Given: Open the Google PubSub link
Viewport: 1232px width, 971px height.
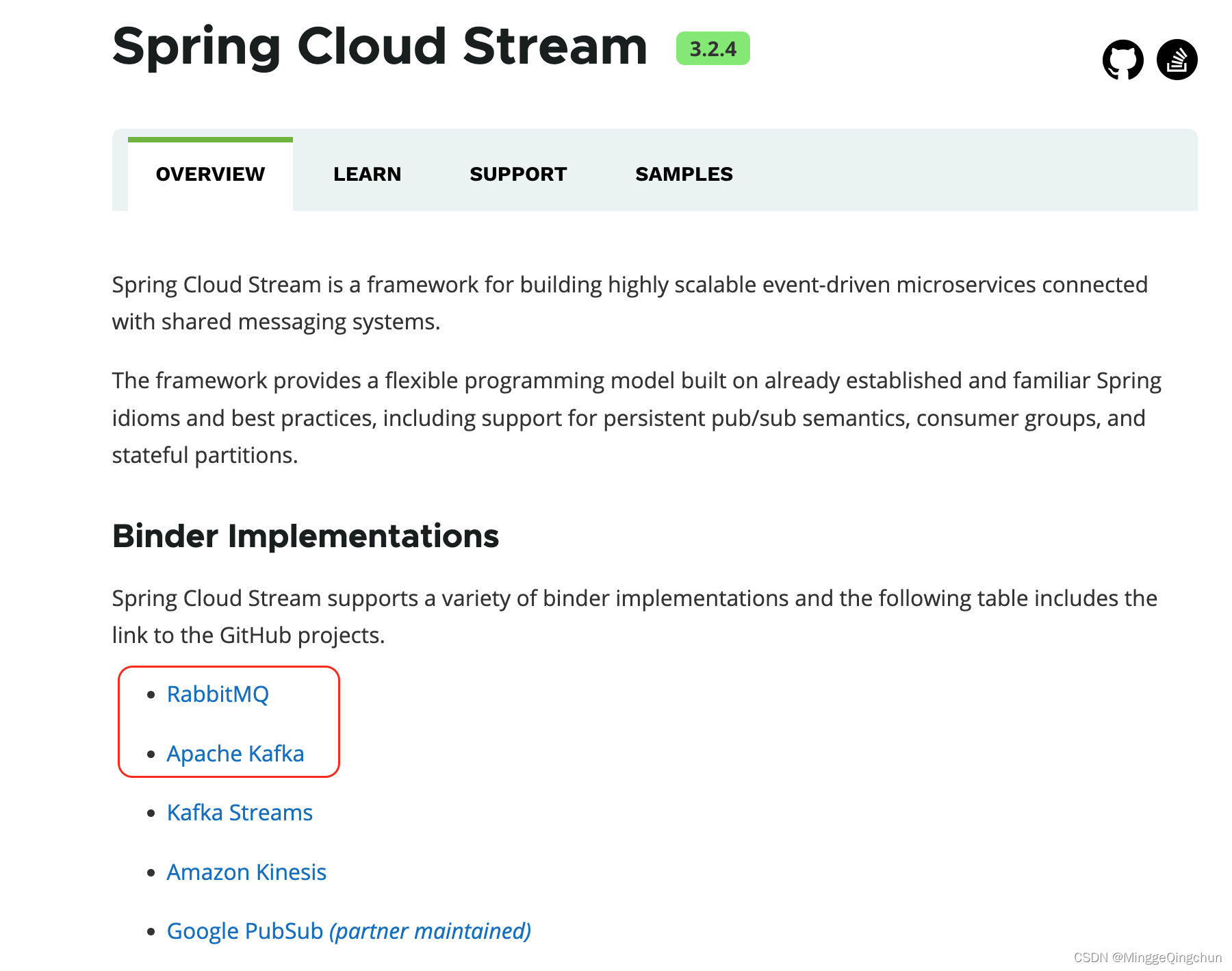Looking at the screenshot, I should click(244, 931).
